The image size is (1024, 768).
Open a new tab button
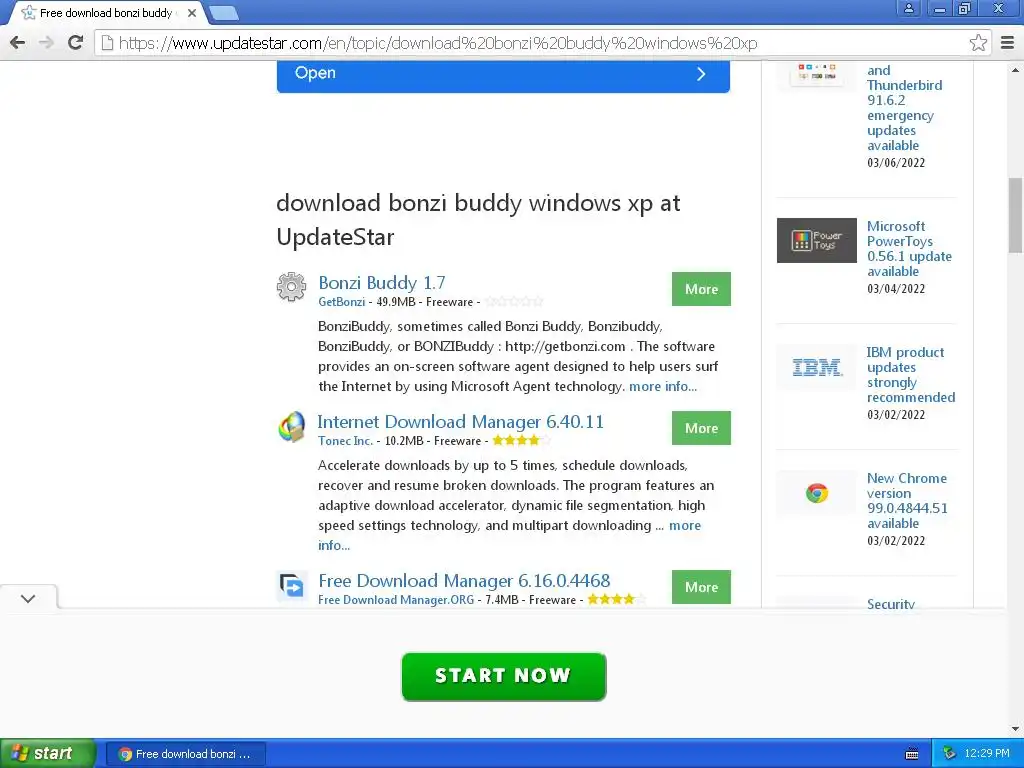tap(224, 13)
